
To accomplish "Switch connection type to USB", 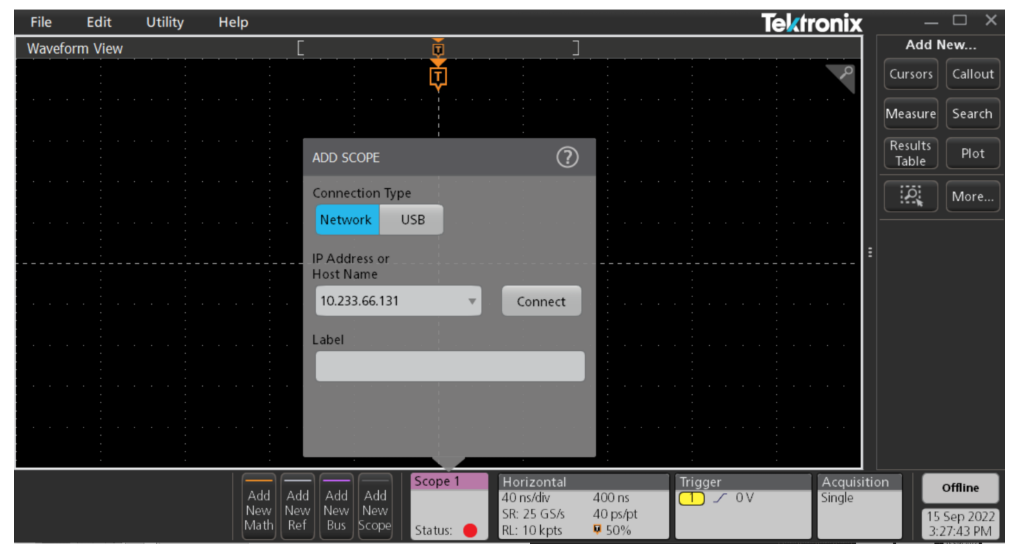I will point(412,220).
